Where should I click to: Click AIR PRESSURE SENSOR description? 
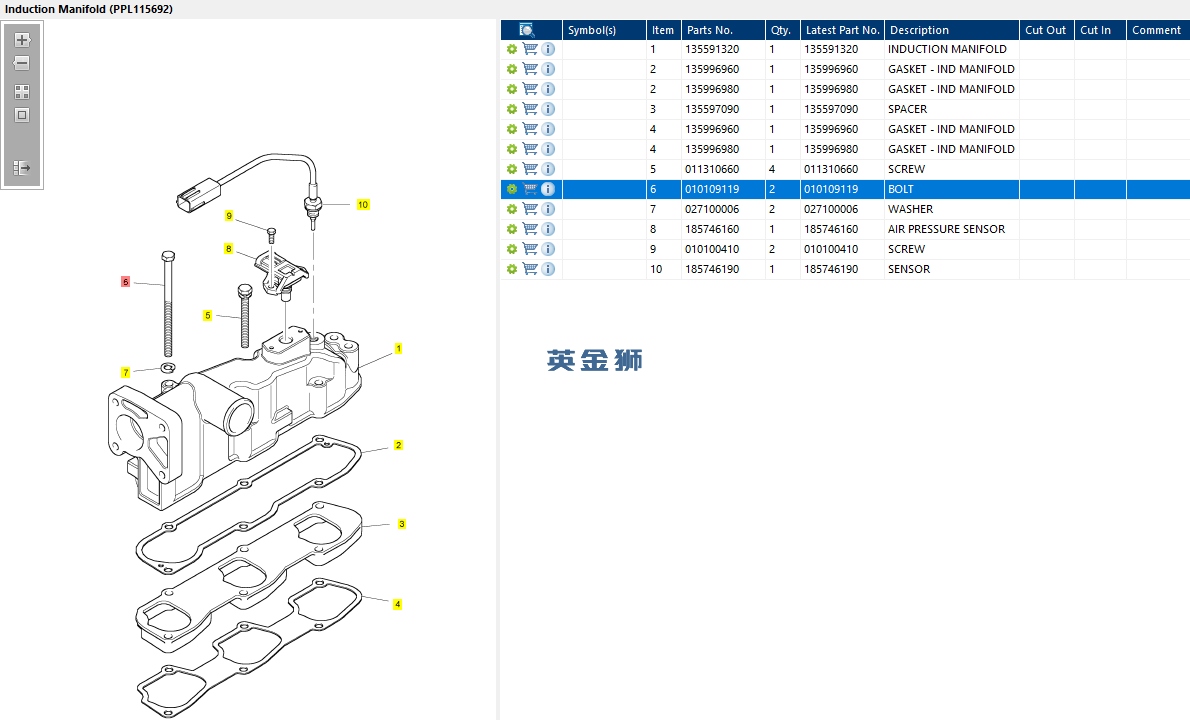click(946, 229)
